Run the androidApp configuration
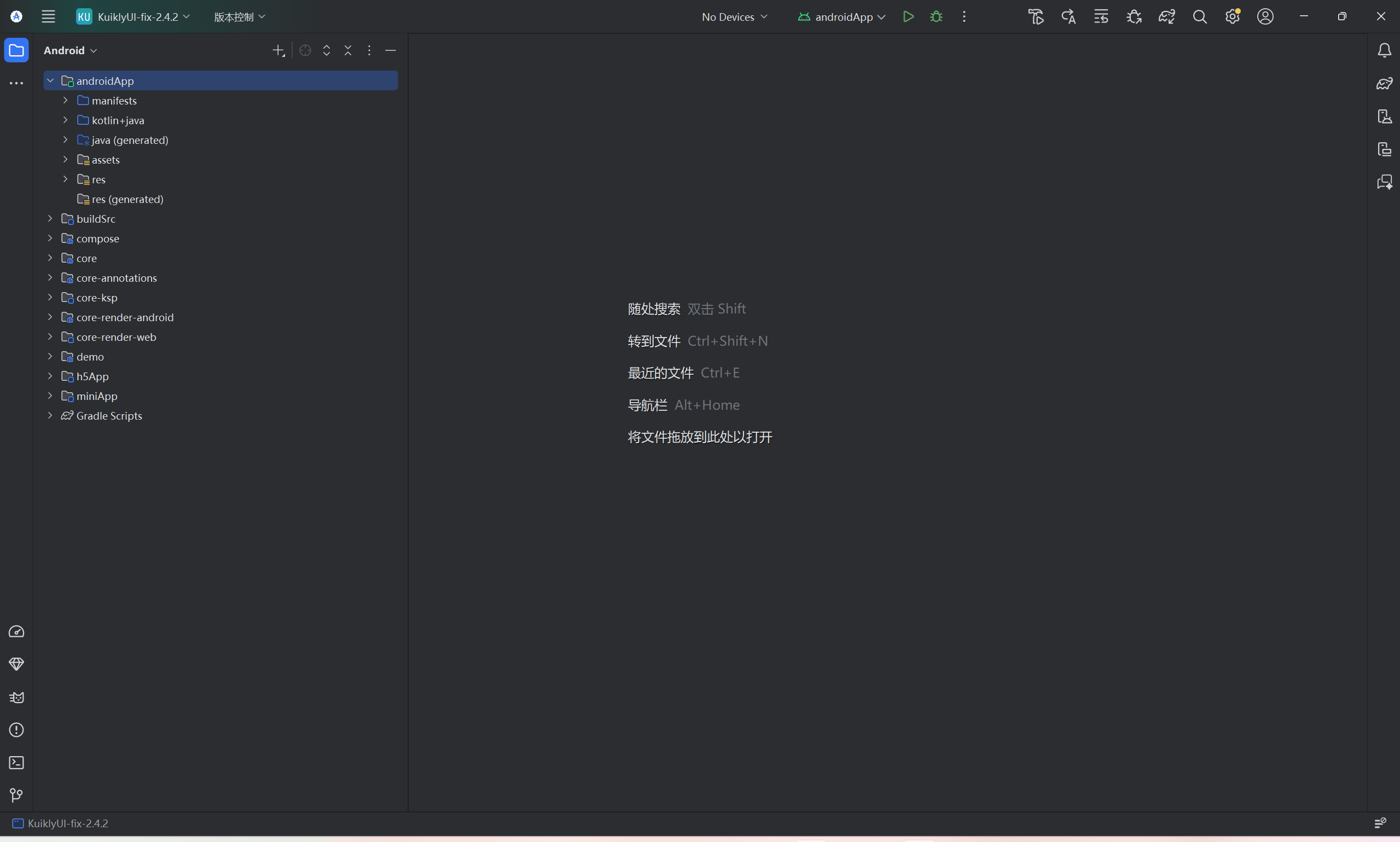1400x842 pixels. coord(908,16)
